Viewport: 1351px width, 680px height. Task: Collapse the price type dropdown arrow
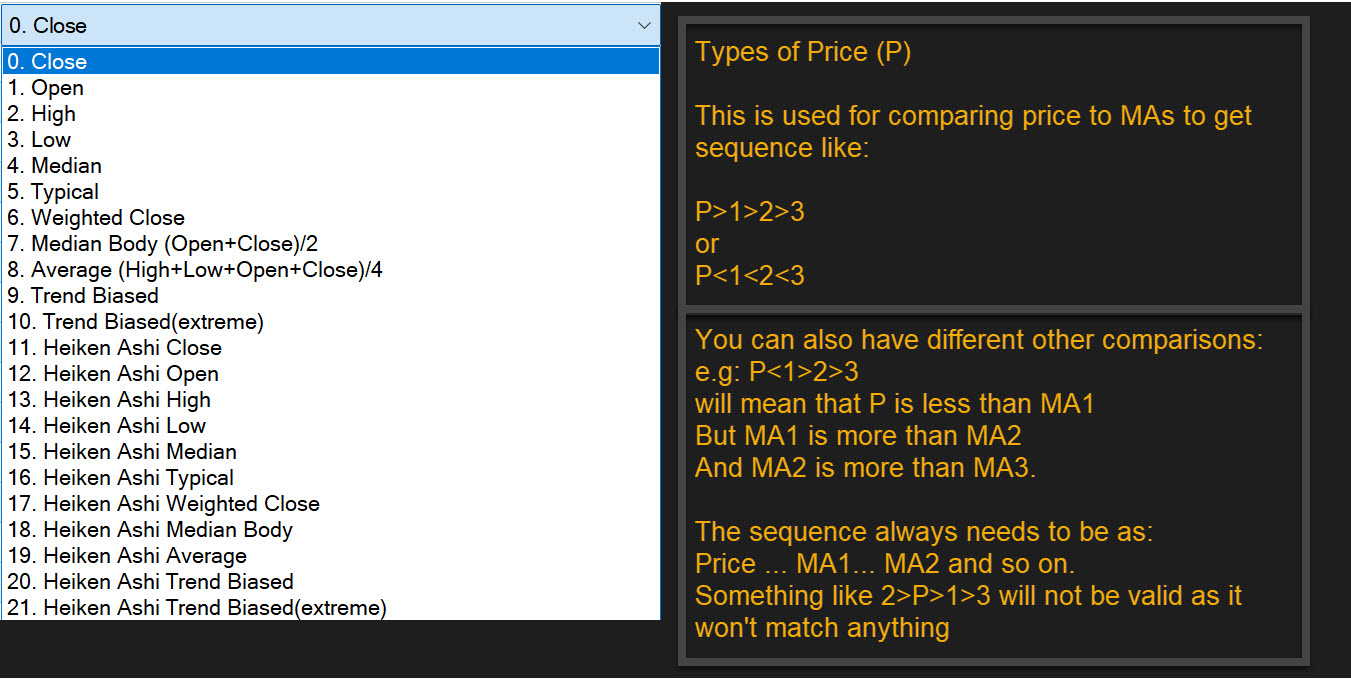tap(644, 26)
